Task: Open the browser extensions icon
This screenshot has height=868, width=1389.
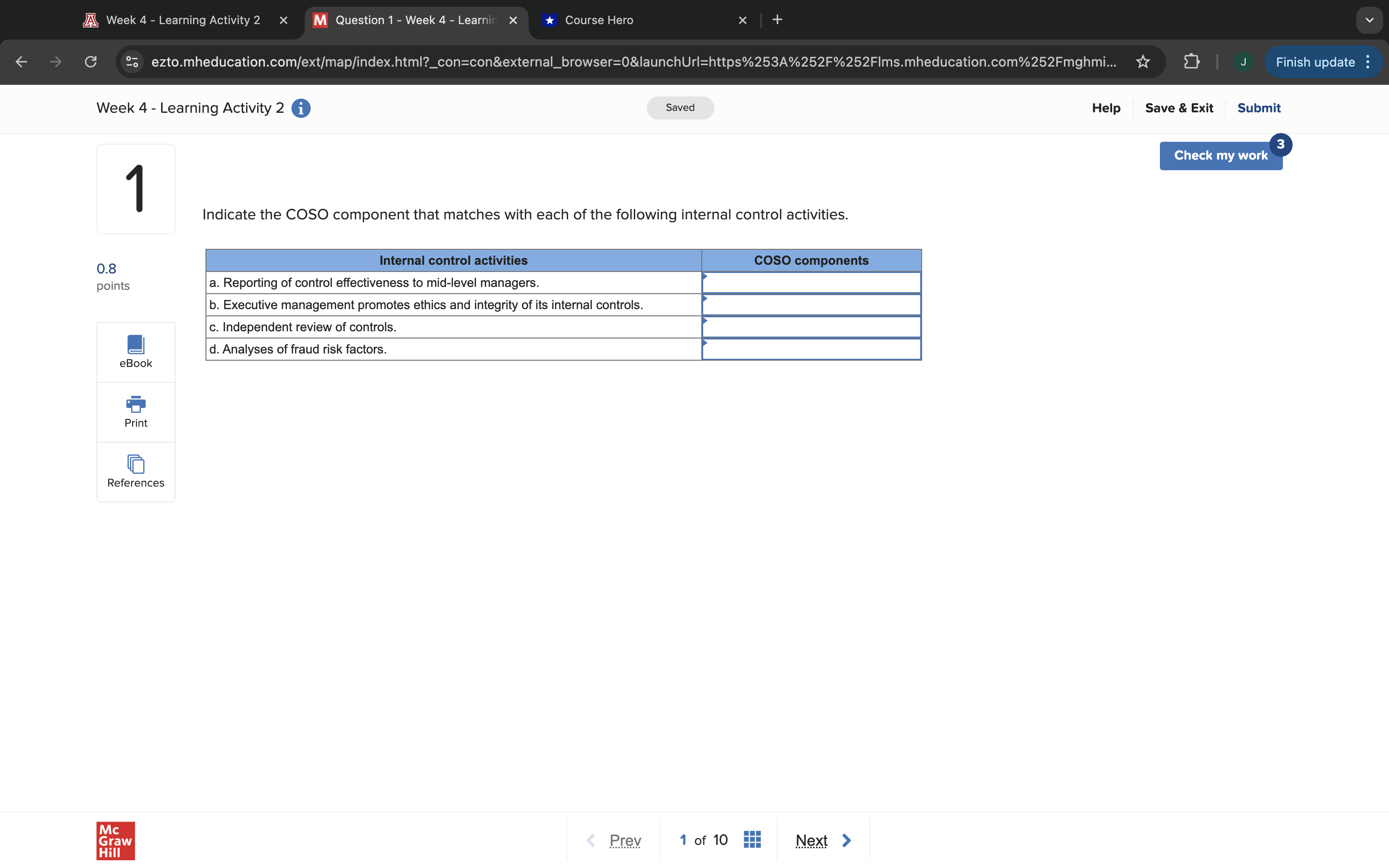Action: coord(1191,61)
